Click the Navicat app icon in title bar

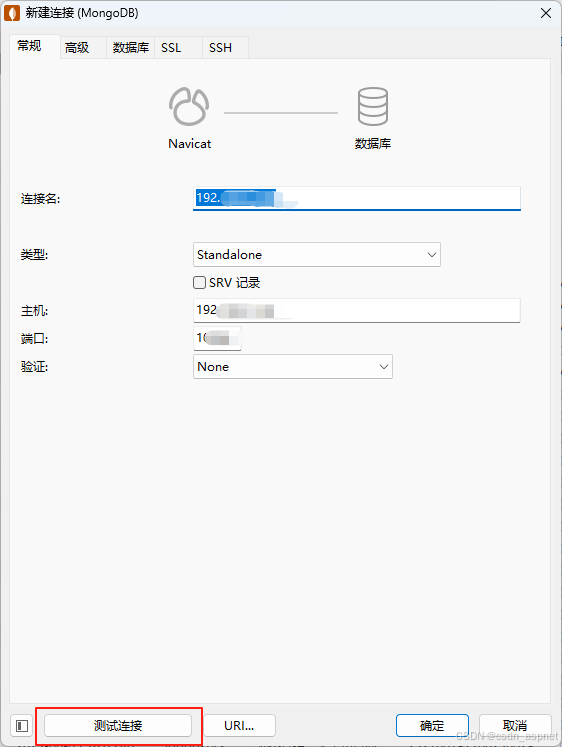(12, 13)
